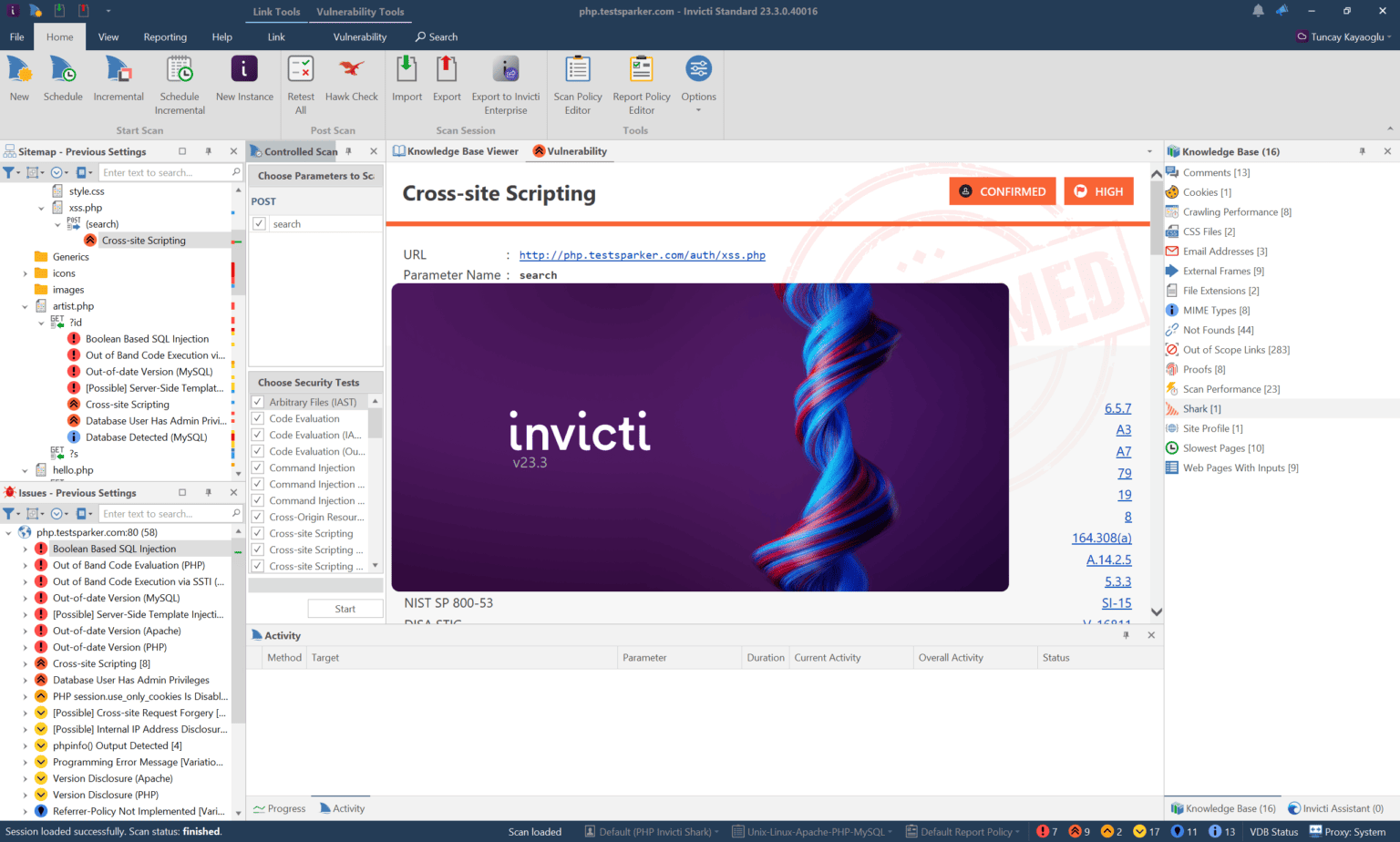The width and height of the screenshot is (1400, 842).
Task: Start a New scan
Action: pyautogui.click(x=18, y=80)
